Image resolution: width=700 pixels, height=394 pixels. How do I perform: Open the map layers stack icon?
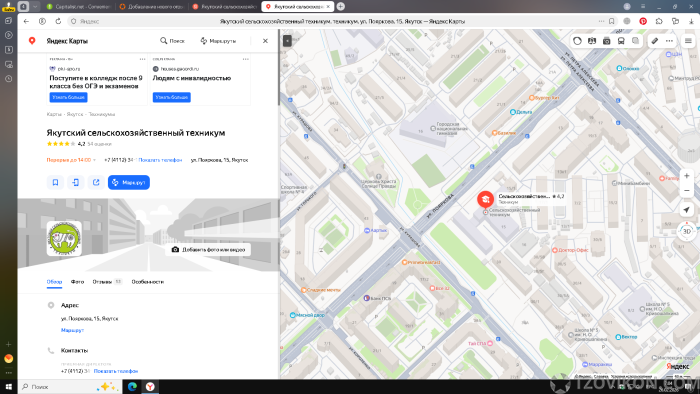point(635,41)
